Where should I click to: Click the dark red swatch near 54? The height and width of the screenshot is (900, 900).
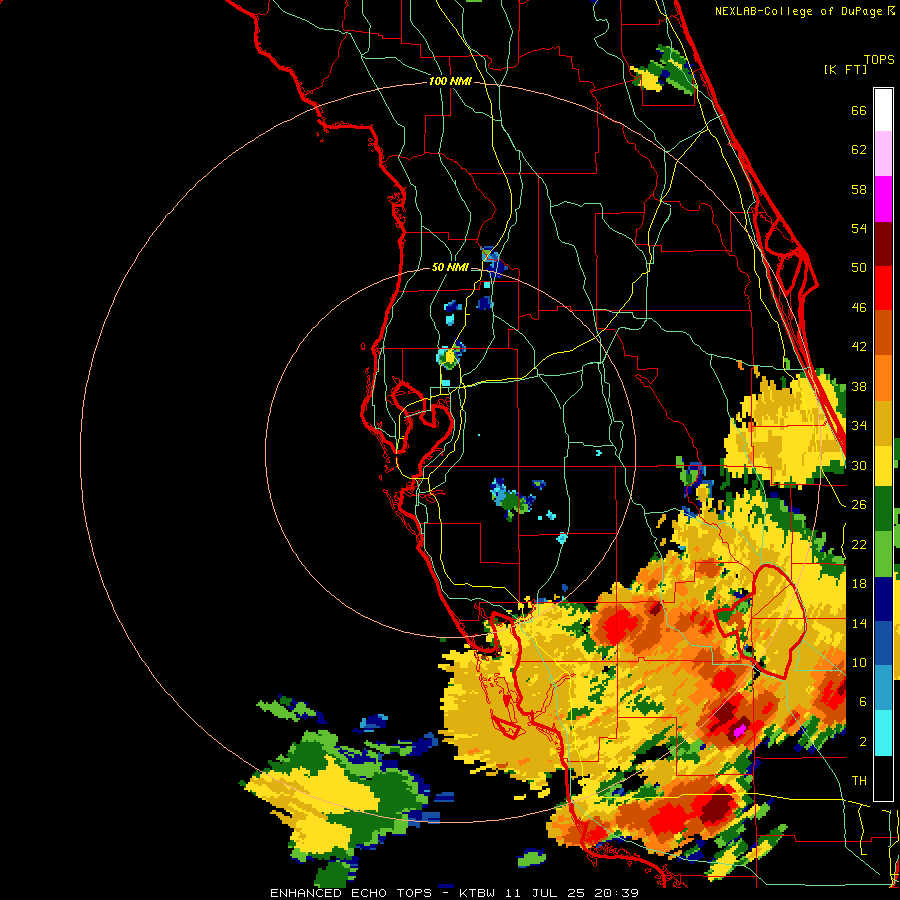coord(883,244)
